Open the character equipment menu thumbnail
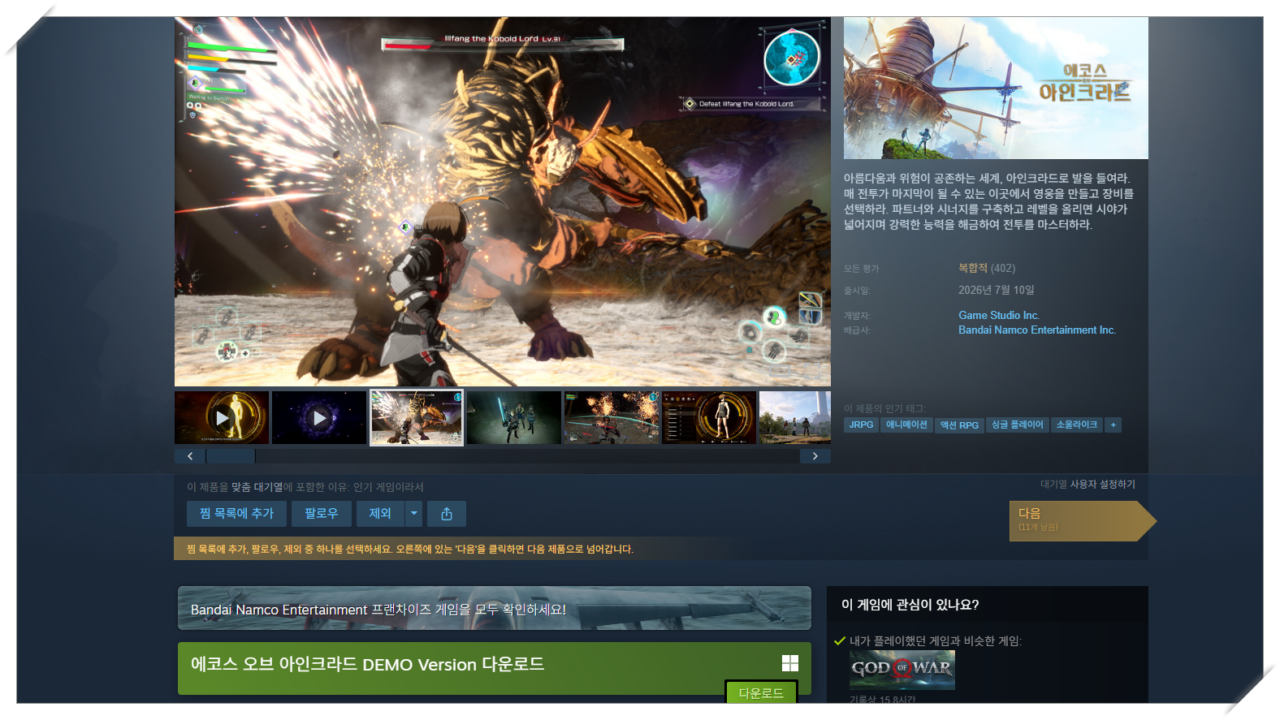Viewport: 1280px width, 720px height. point(709,418)
